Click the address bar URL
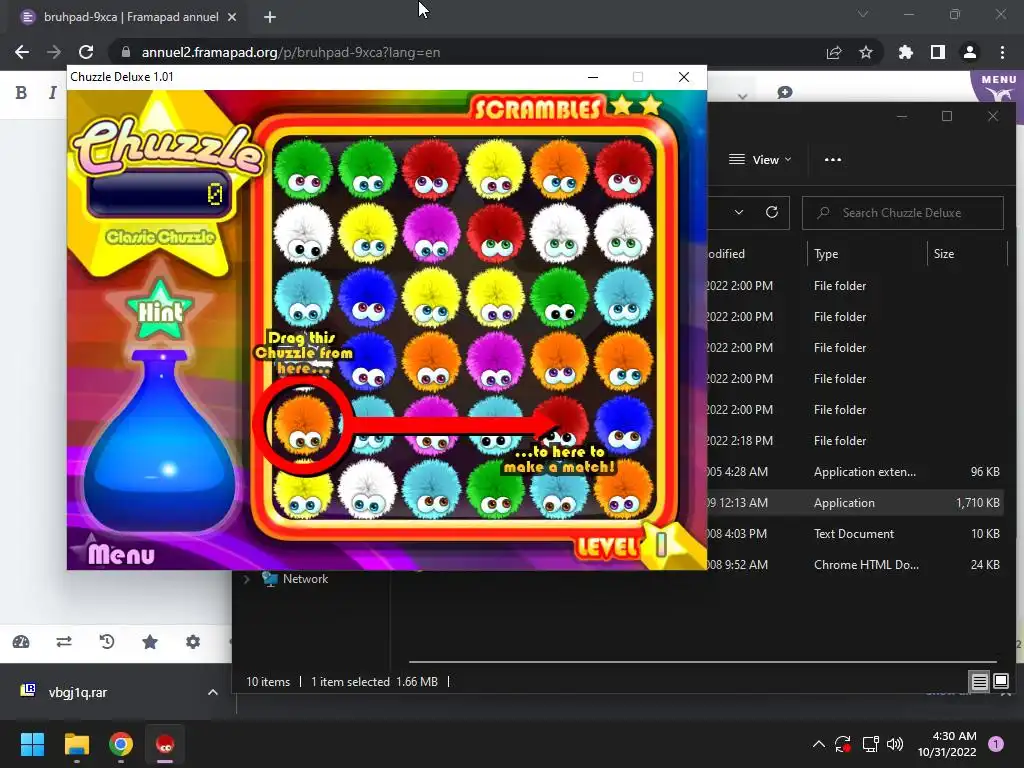This screenshot has width=1024, height=768. (291, 52)
